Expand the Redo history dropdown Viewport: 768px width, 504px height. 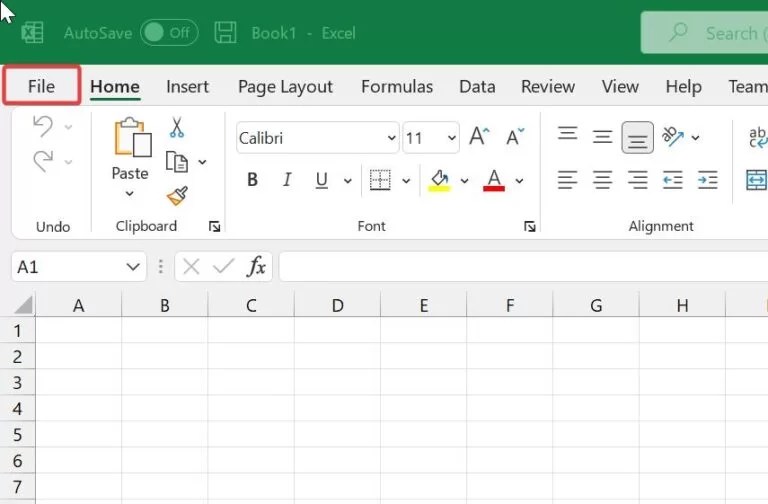tap(69, 162)
